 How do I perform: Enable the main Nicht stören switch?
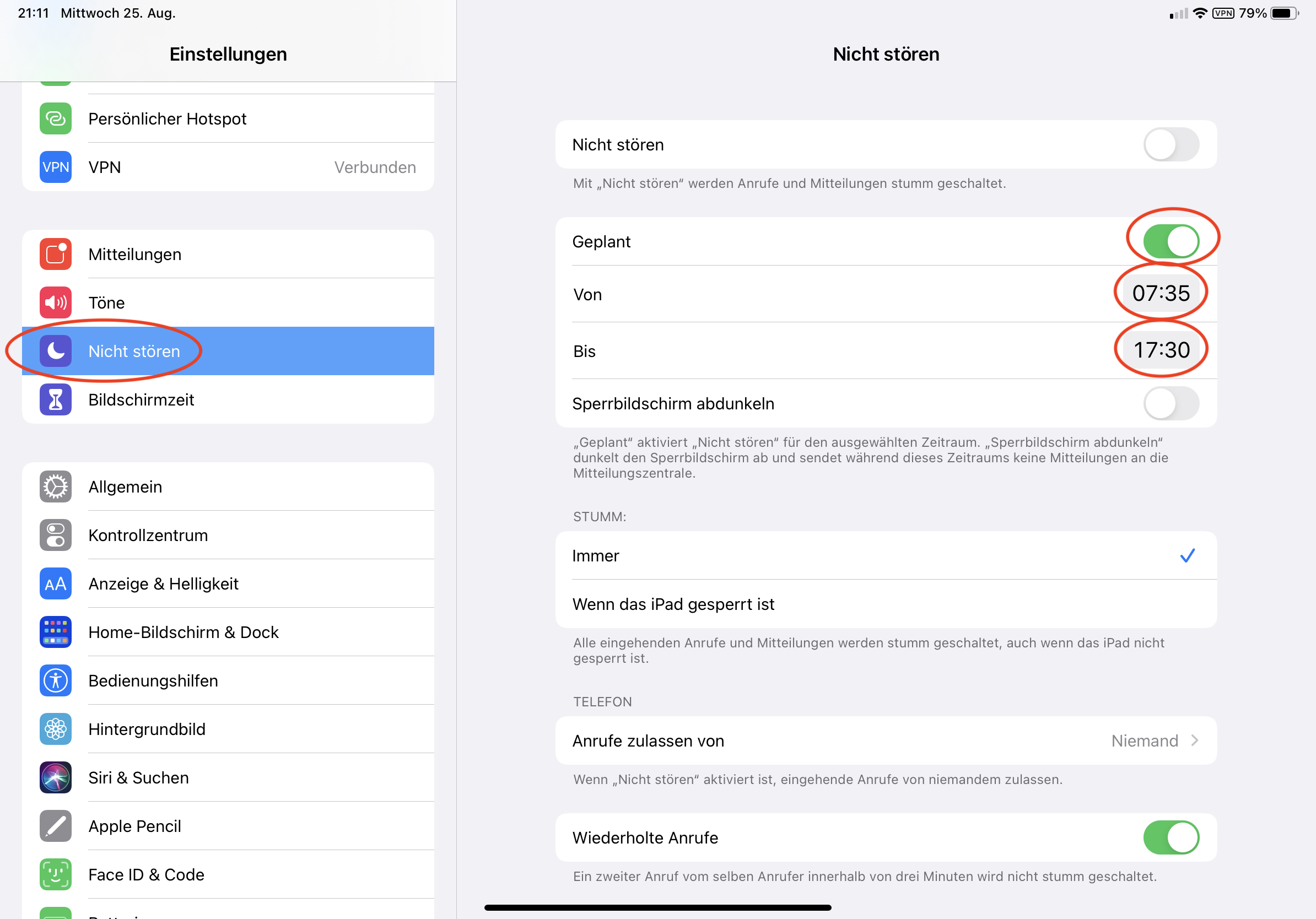pyautogui.click(x=1171, y=145)
